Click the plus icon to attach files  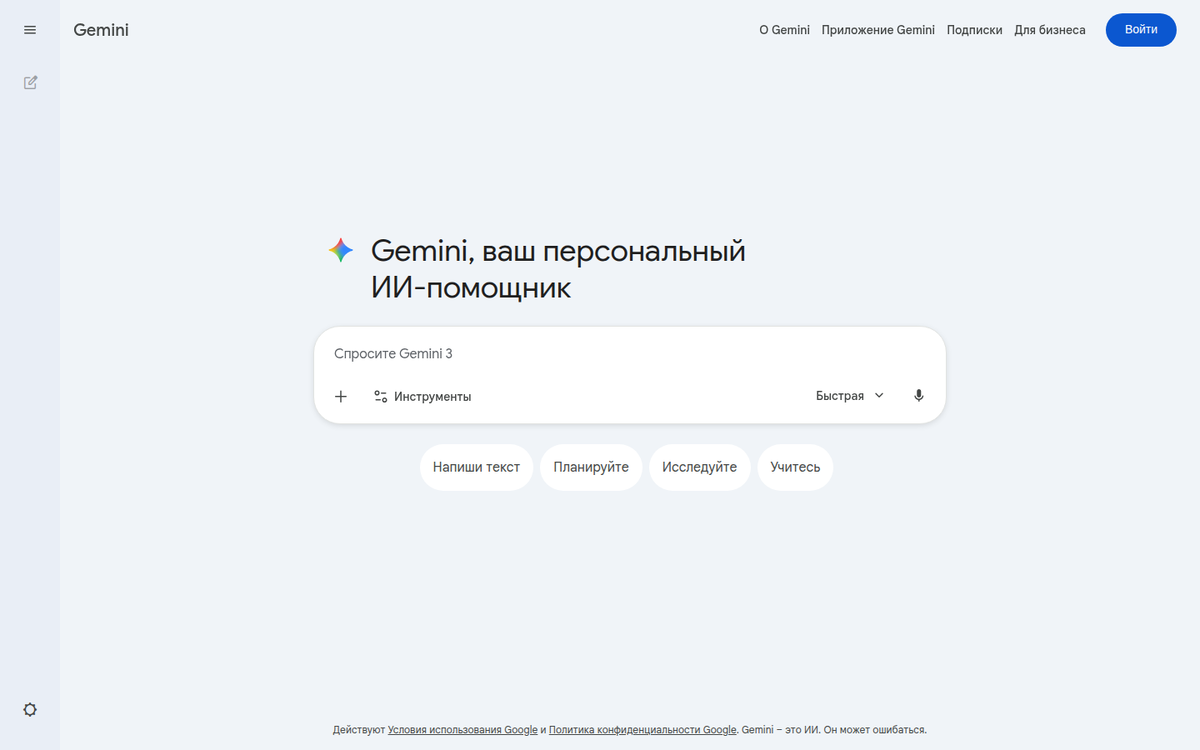(340, 396)
